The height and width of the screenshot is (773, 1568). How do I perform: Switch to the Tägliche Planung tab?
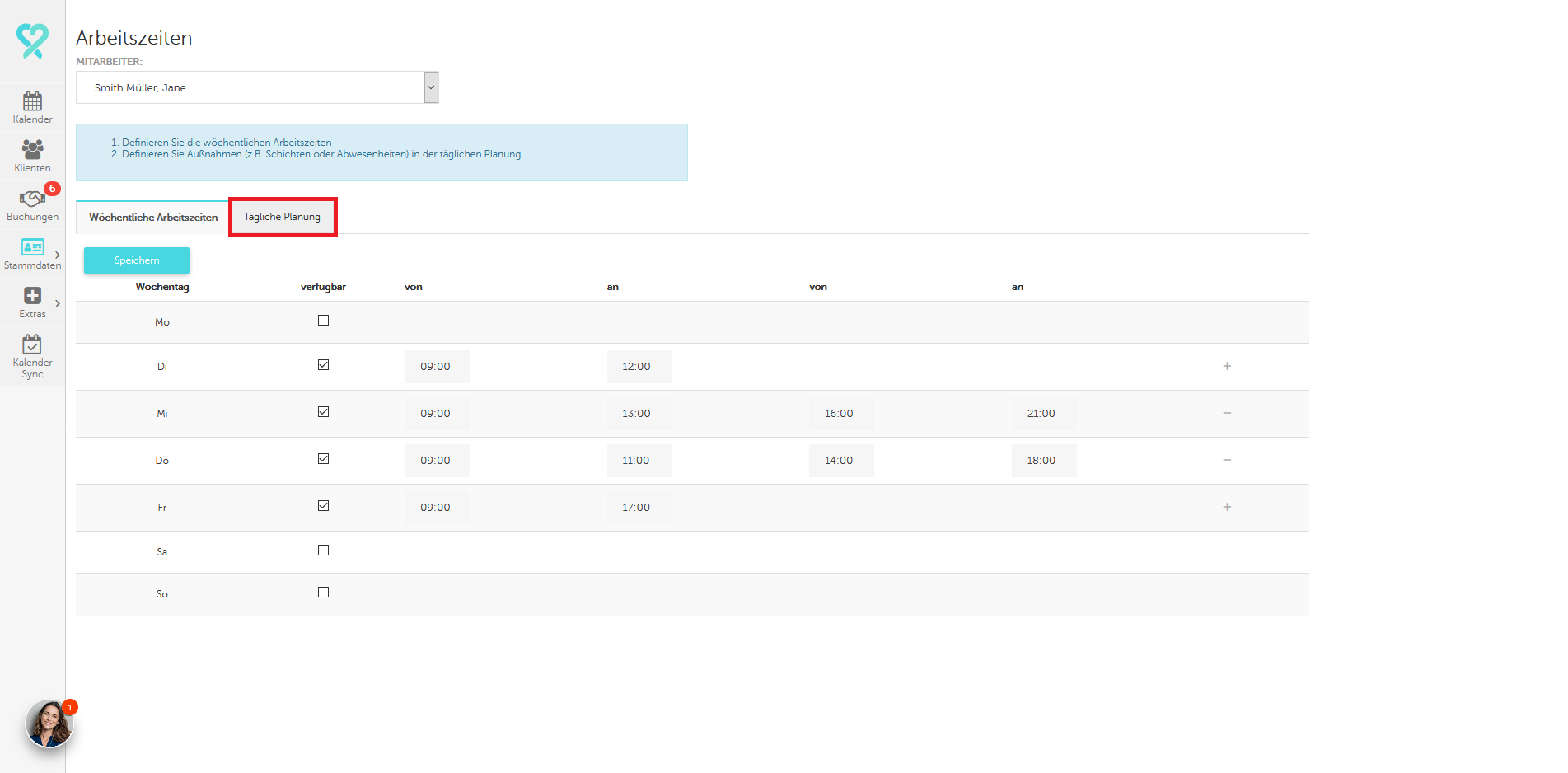coord(282,217)
